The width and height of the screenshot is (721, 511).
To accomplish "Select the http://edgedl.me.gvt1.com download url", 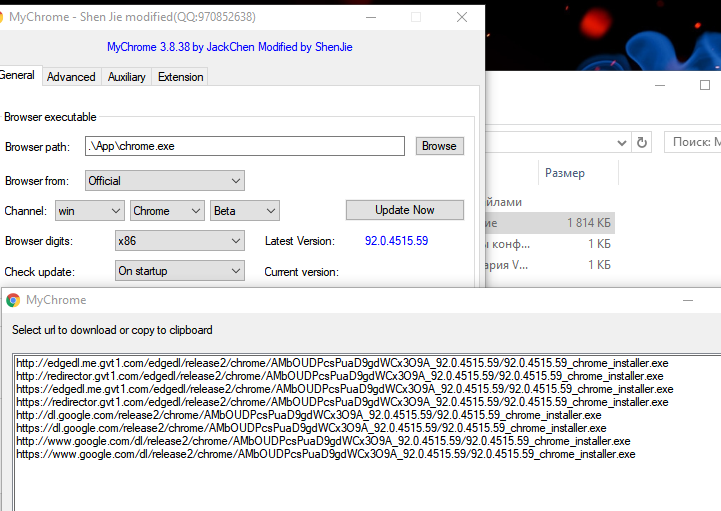I will tap(342, 363).
